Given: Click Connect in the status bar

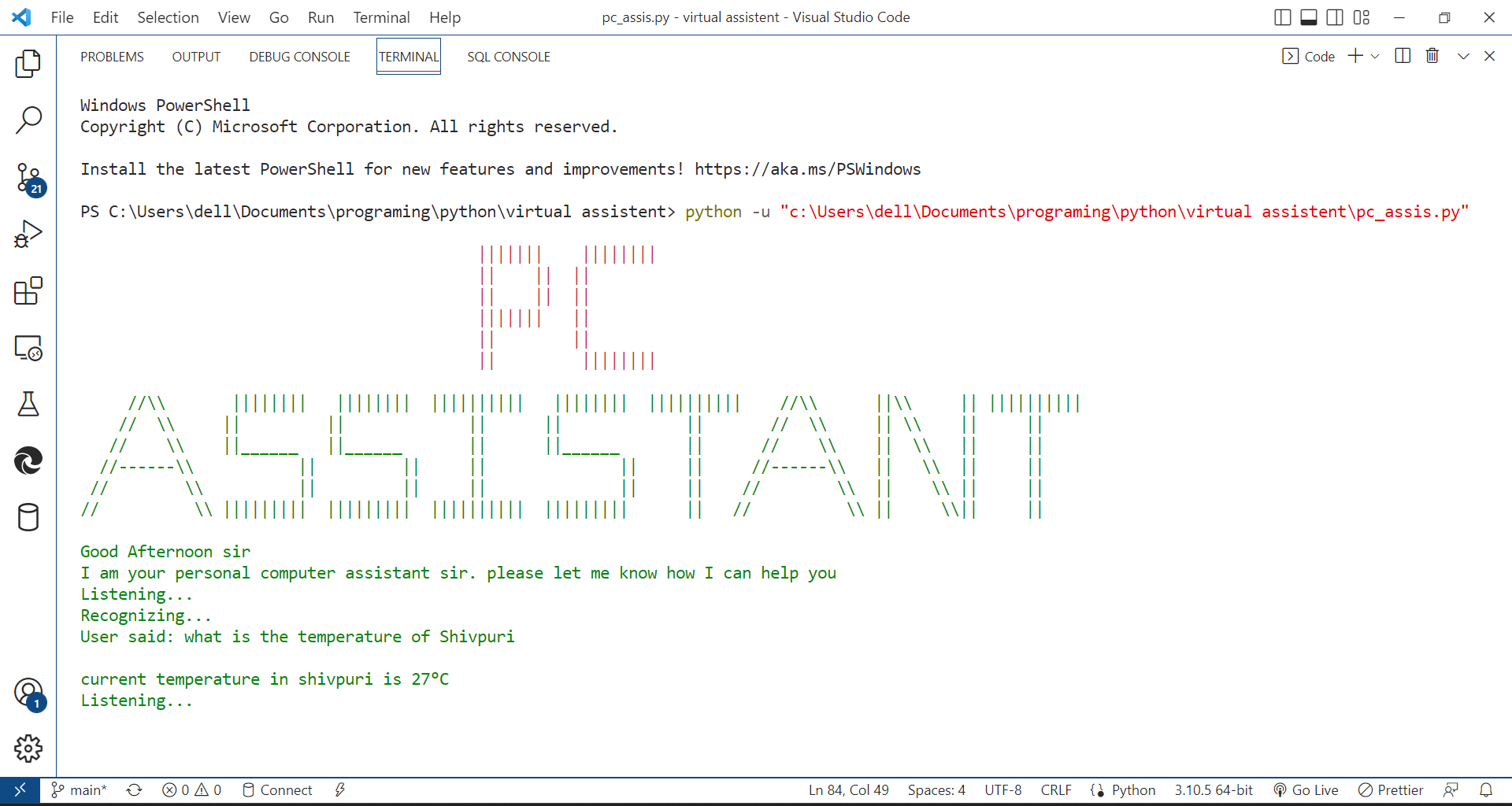Looking at the screenshot, I should [x=277, y=789].
